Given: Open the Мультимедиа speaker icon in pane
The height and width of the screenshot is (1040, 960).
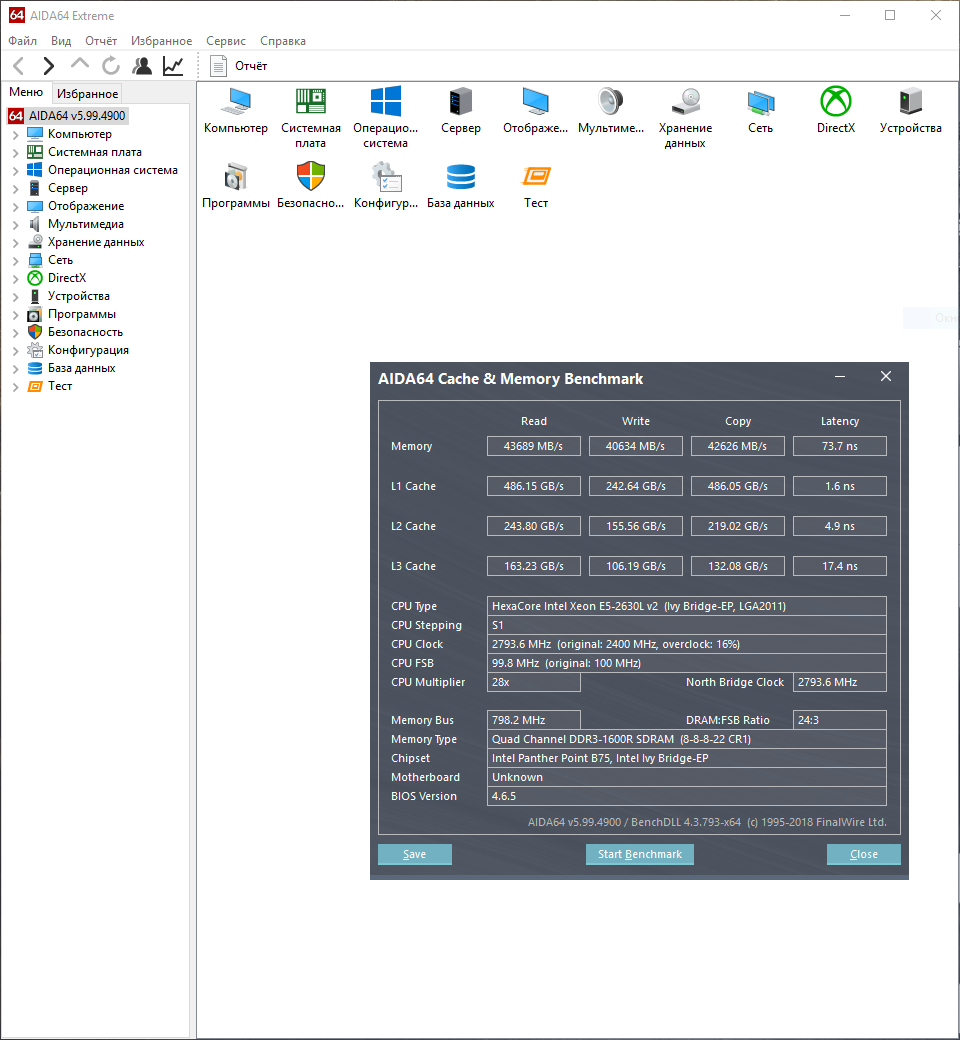Looking at the screenshot, I should 610,110.
